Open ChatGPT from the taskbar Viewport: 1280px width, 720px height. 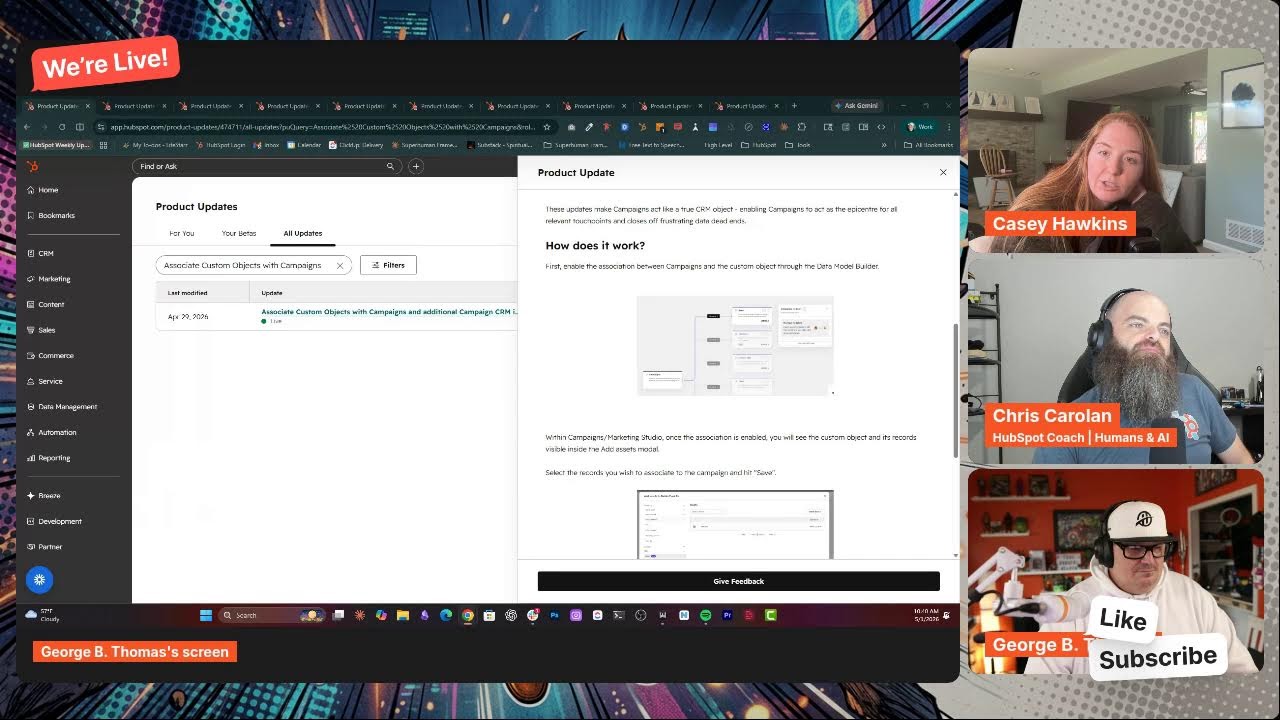click(x=511, y=615)
